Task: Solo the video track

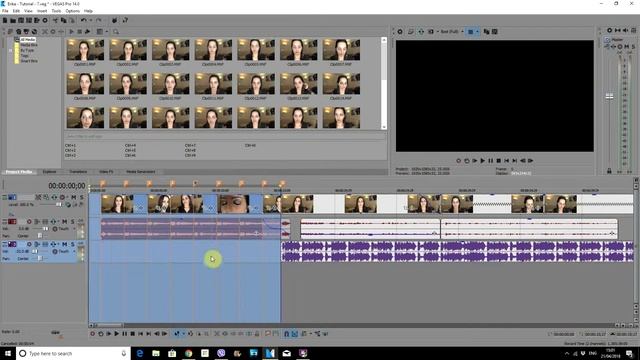Action: pos(81,198)
